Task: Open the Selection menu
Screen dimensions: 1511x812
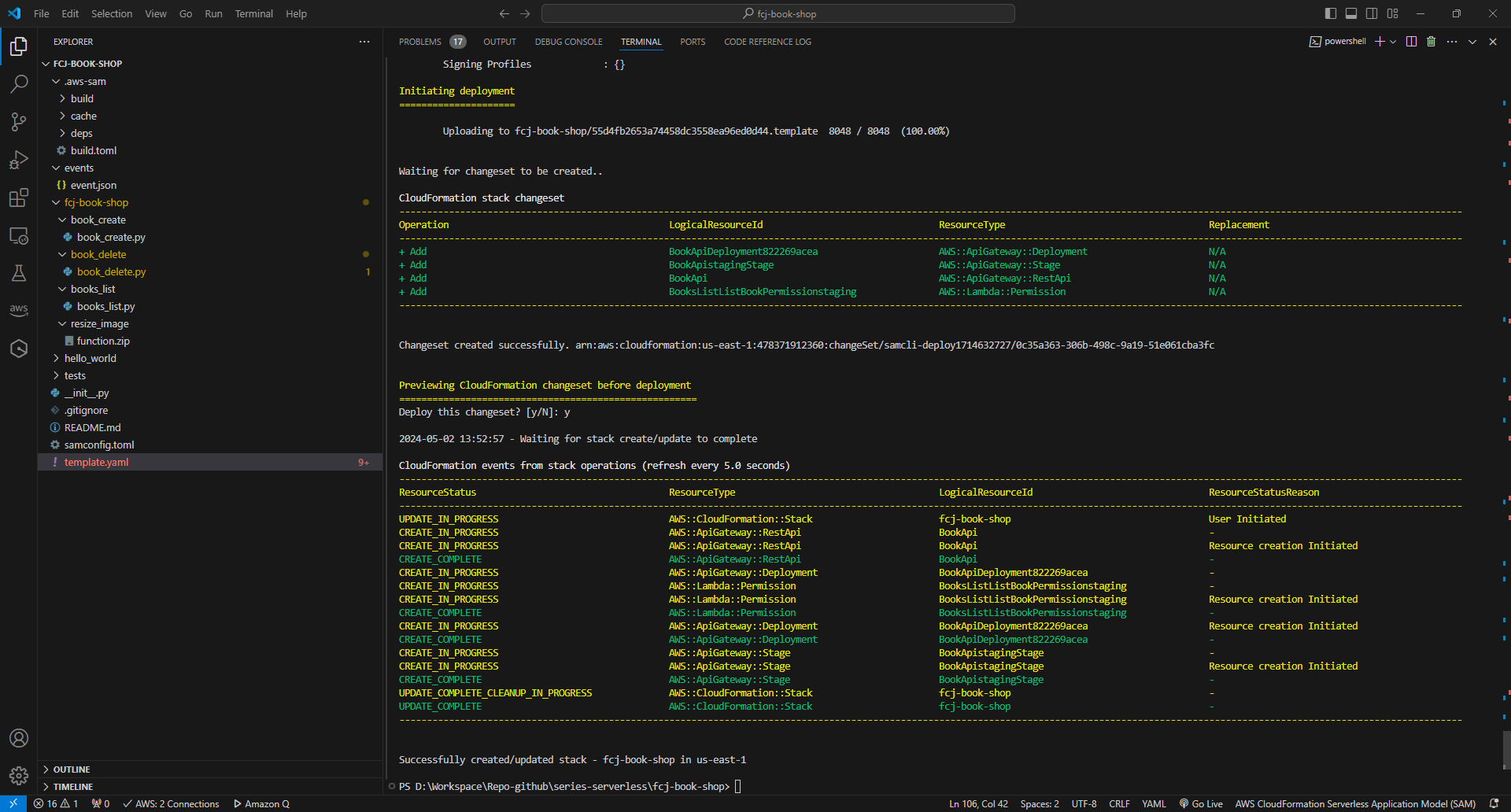Action: 112,13
